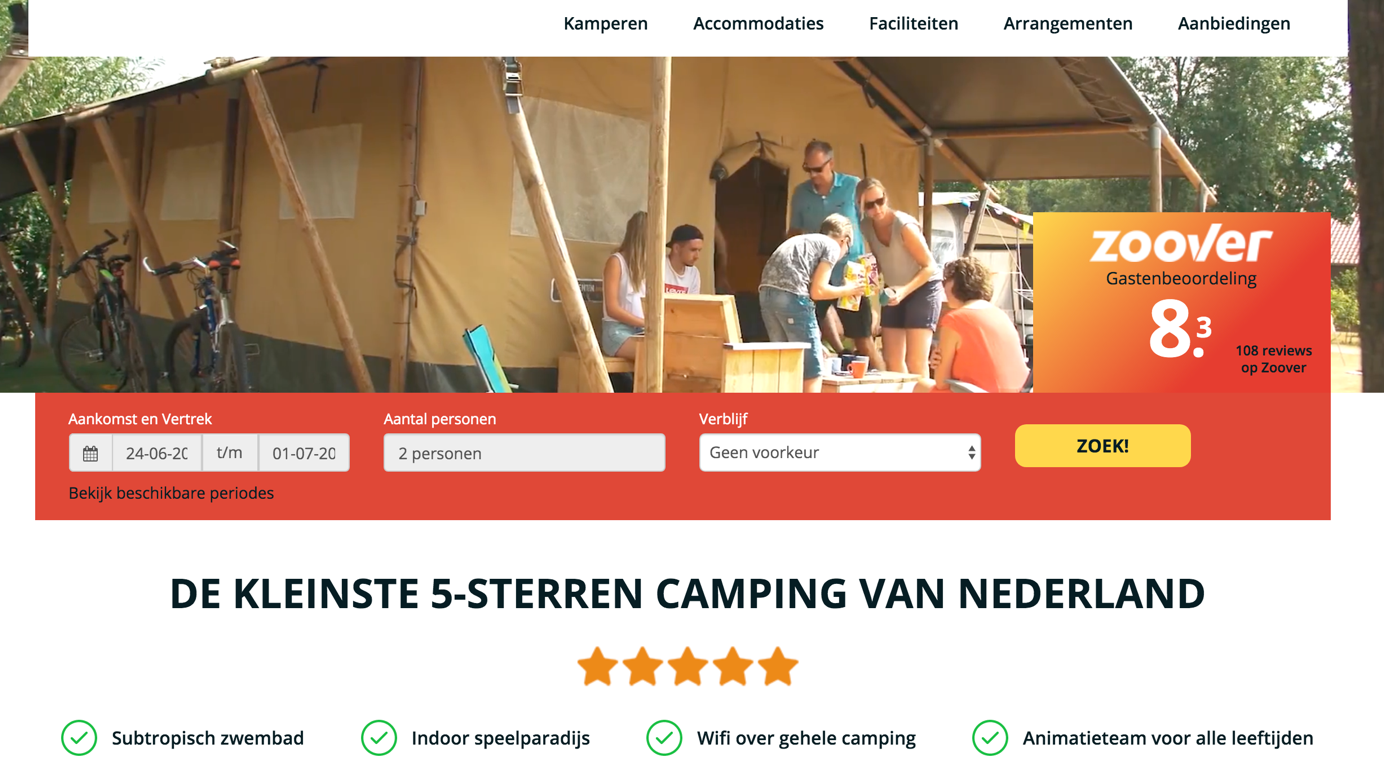Open the Accommodaties menu item
The width and height of the screenshot is (1384, 764).
pos(758,23)
